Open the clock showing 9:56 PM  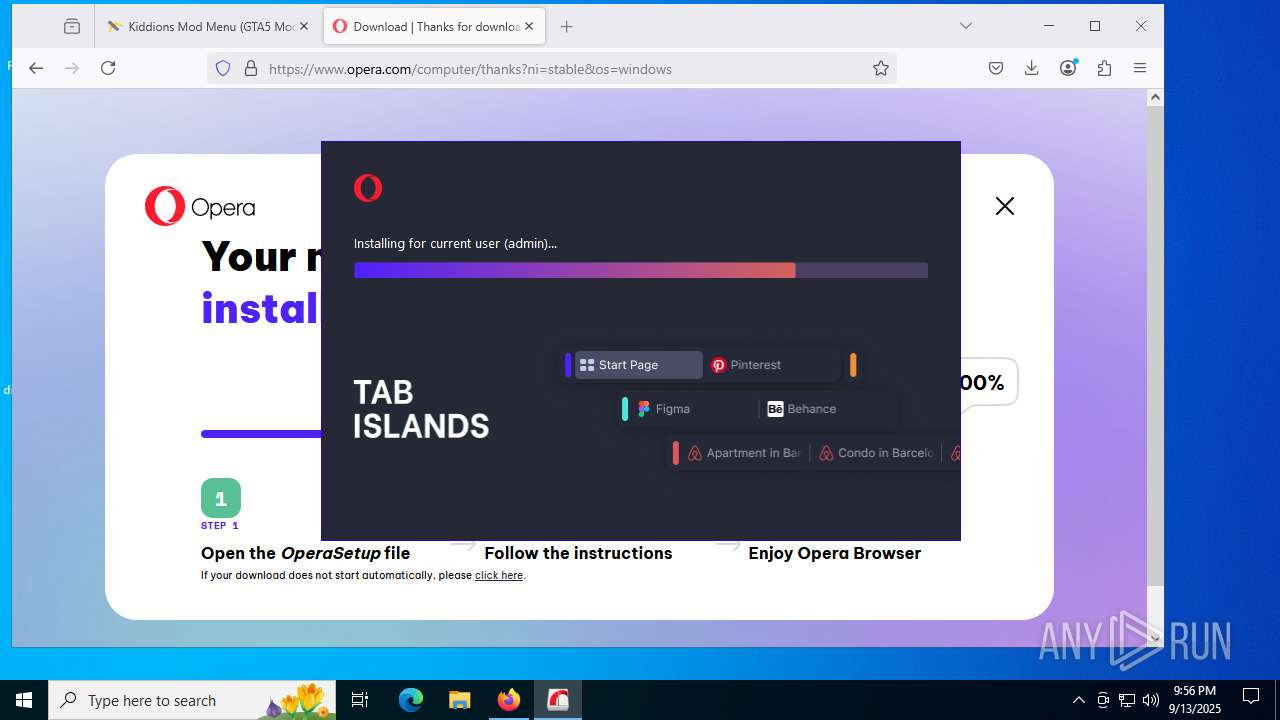click(1195, 700)
